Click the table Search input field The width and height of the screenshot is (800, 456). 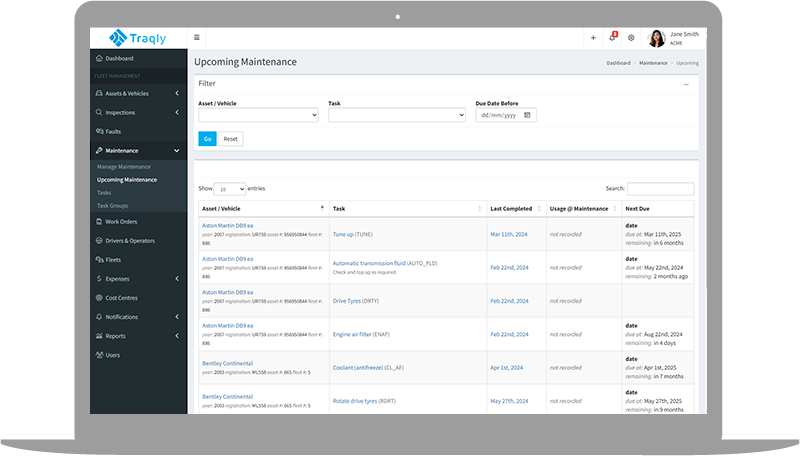pos(661,189)
